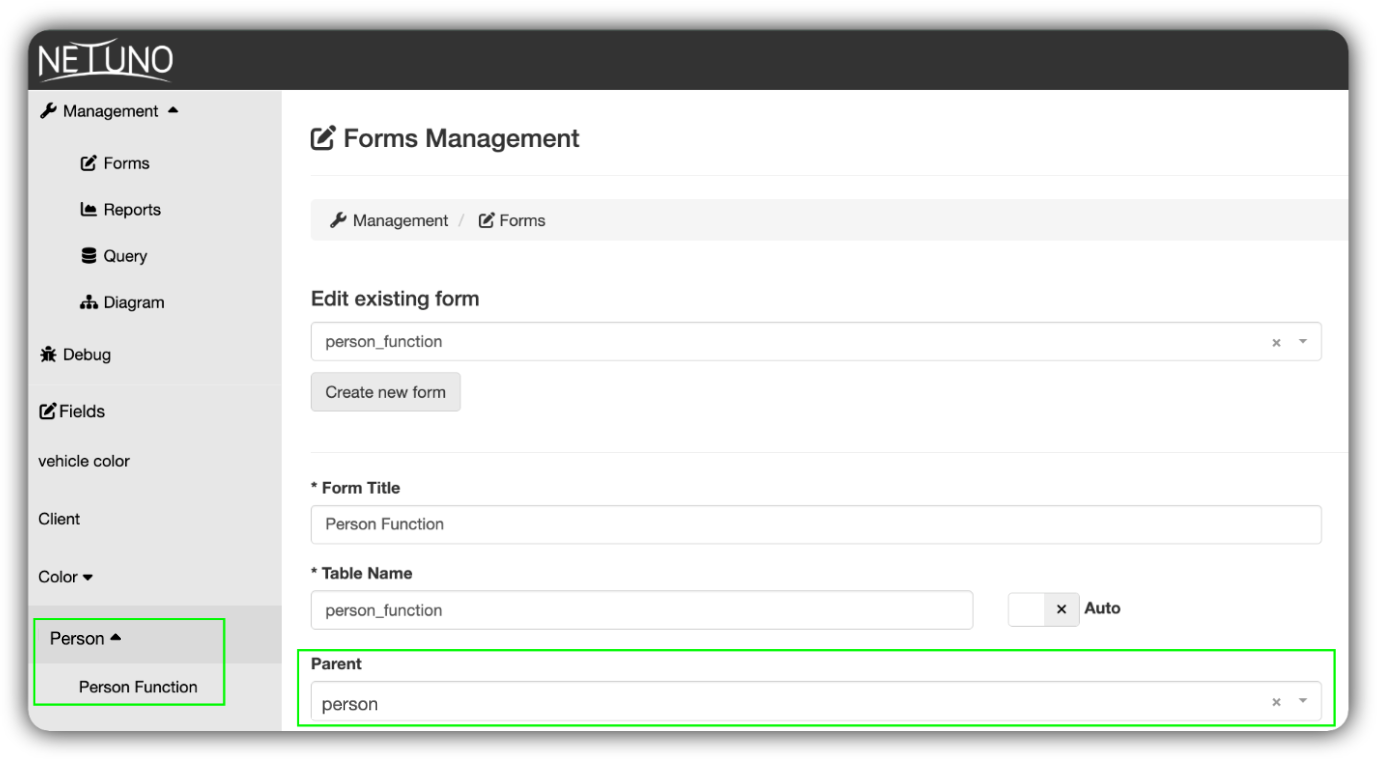
Task: Click Forms in the breadcrumb trail
Action: click(x=521, y=220)
